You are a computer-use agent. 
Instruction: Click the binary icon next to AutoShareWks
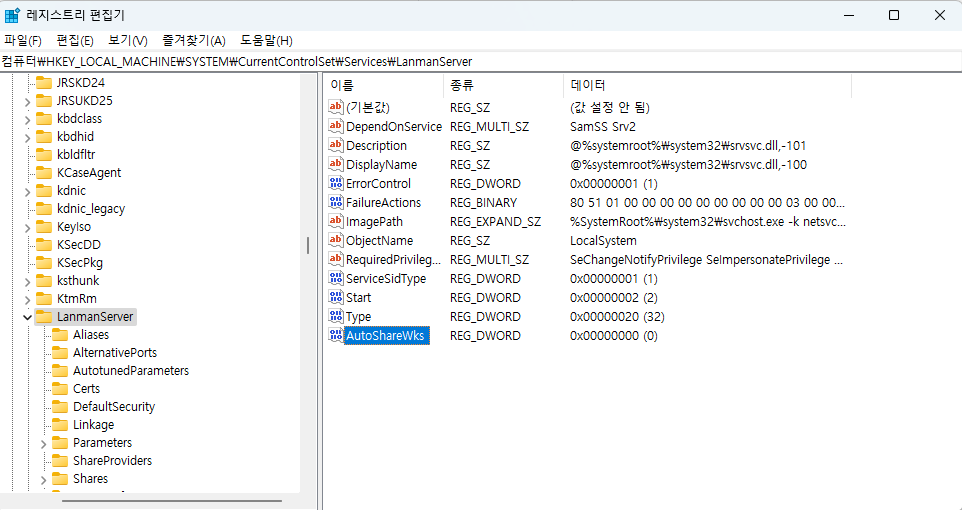click(335, 336)
